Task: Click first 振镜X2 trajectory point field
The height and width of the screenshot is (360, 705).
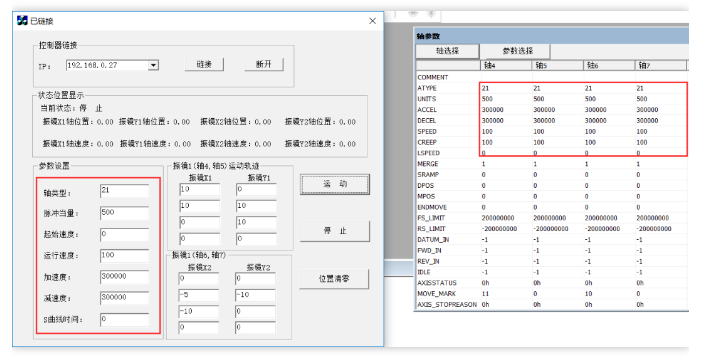Action: (x=198, y=279)
